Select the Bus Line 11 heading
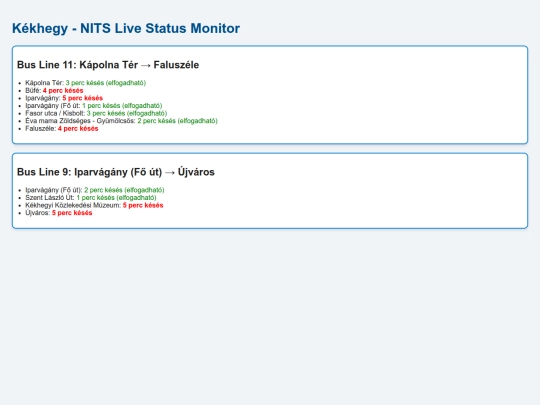This screenshot has width=540, height=405. pyautogui.click(x=108, y=65)
